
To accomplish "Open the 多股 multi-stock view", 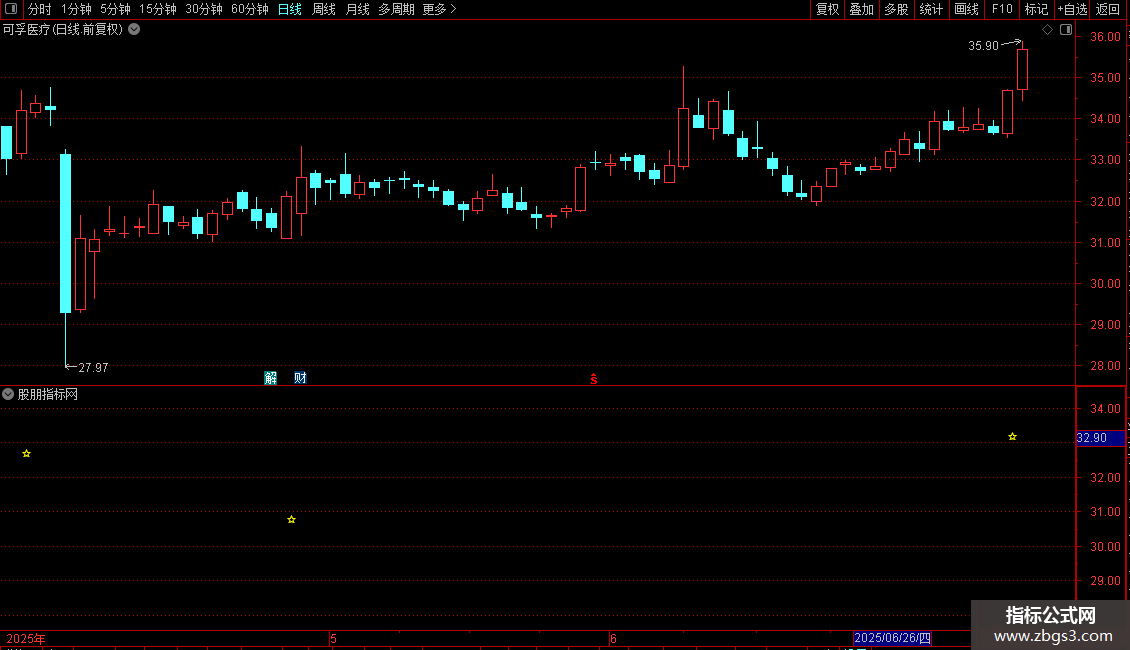I will click(896, 9).
